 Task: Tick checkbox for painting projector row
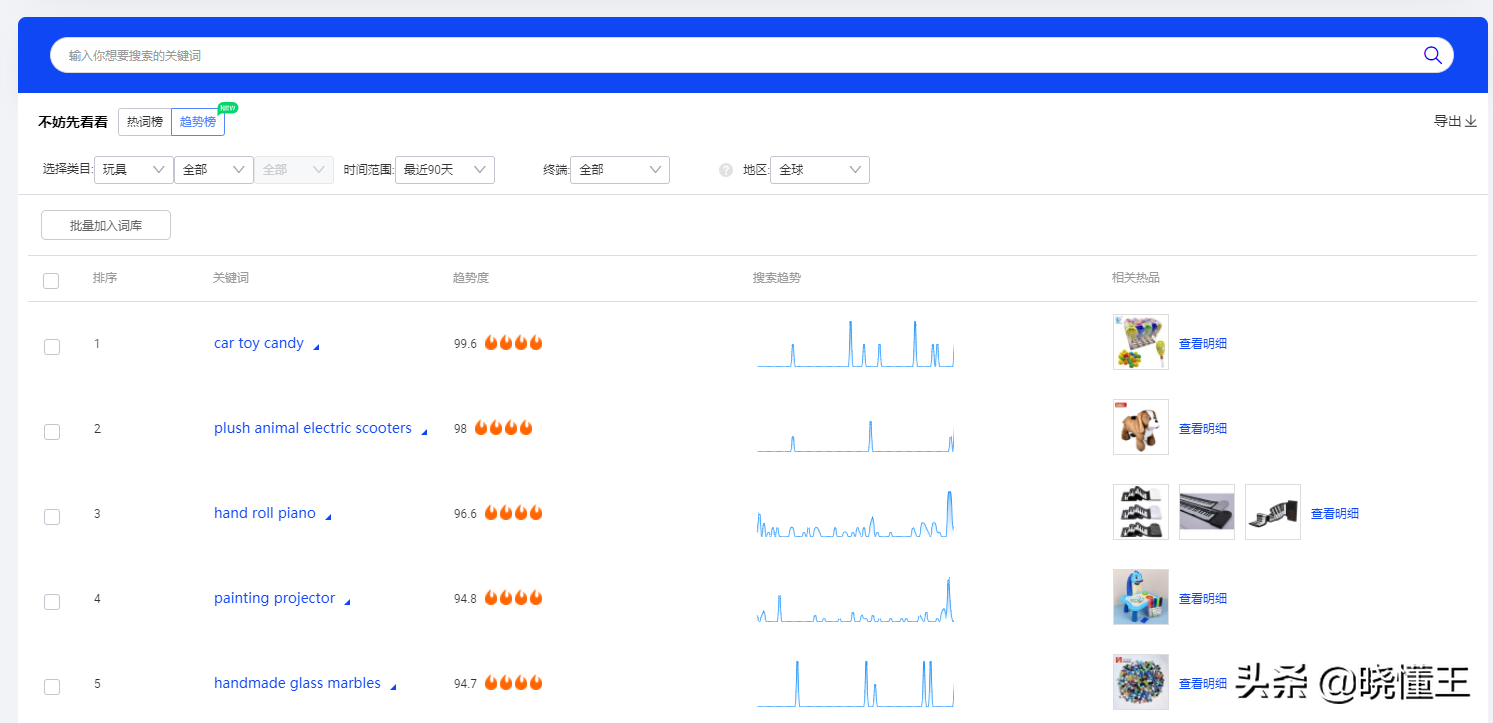[52, 602]
